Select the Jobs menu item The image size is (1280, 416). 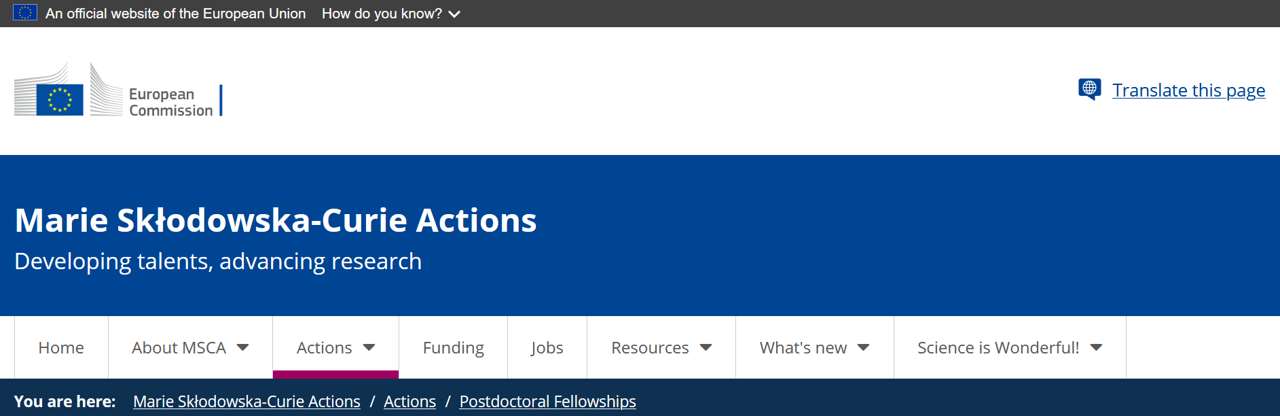pos(547,347)
